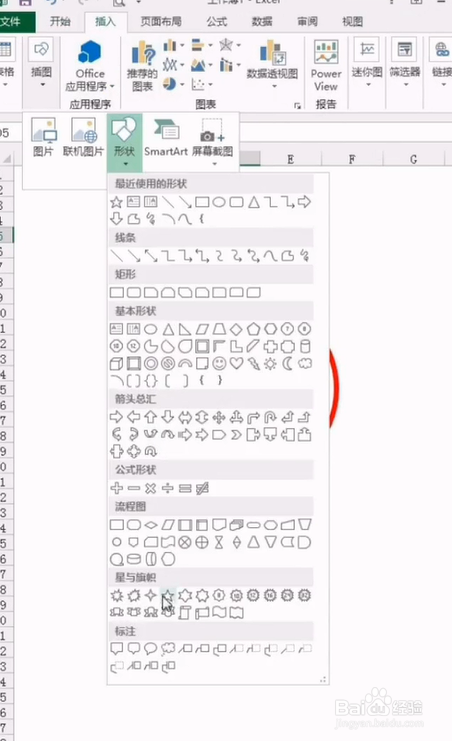
Task: Pick the division sign equation shape
Action: [168, 488]
